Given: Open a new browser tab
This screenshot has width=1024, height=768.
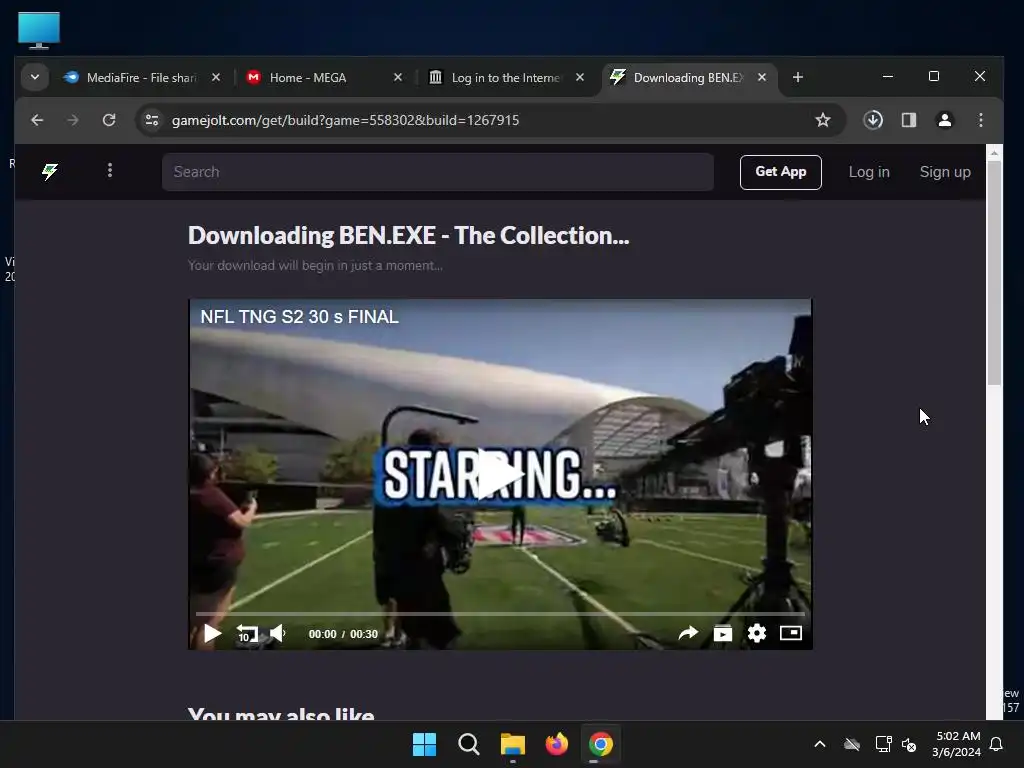Looking at the screenshot, I should 797,78.
